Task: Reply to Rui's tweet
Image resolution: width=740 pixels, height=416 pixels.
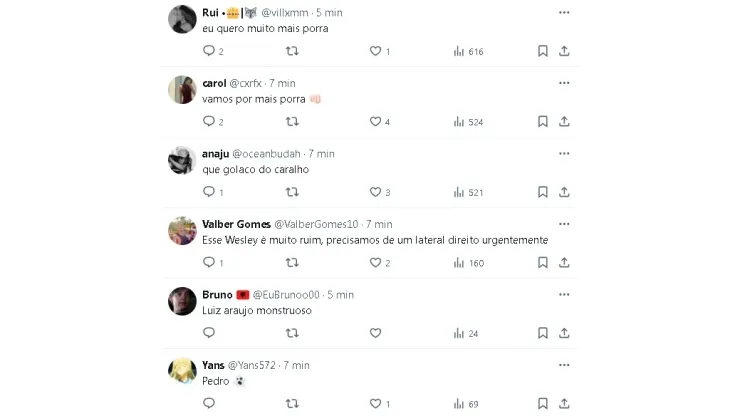Action: click(209, 51)
